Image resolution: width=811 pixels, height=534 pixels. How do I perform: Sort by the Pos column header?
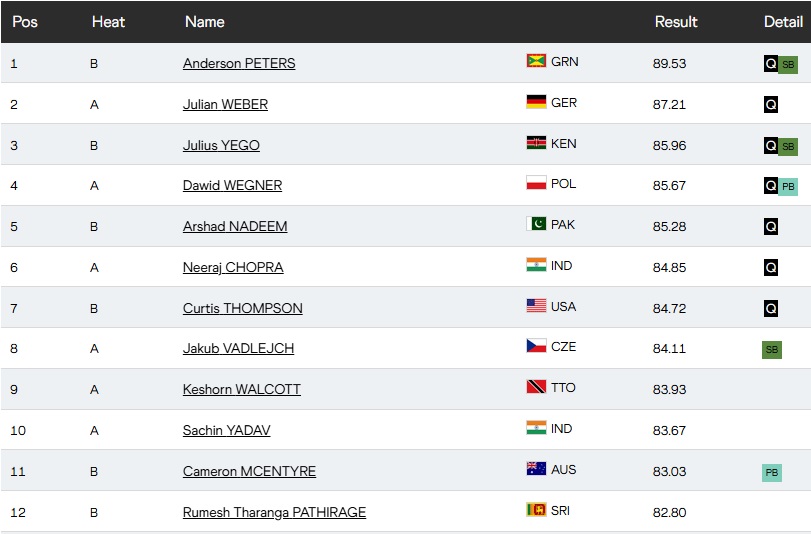[25, 21]
